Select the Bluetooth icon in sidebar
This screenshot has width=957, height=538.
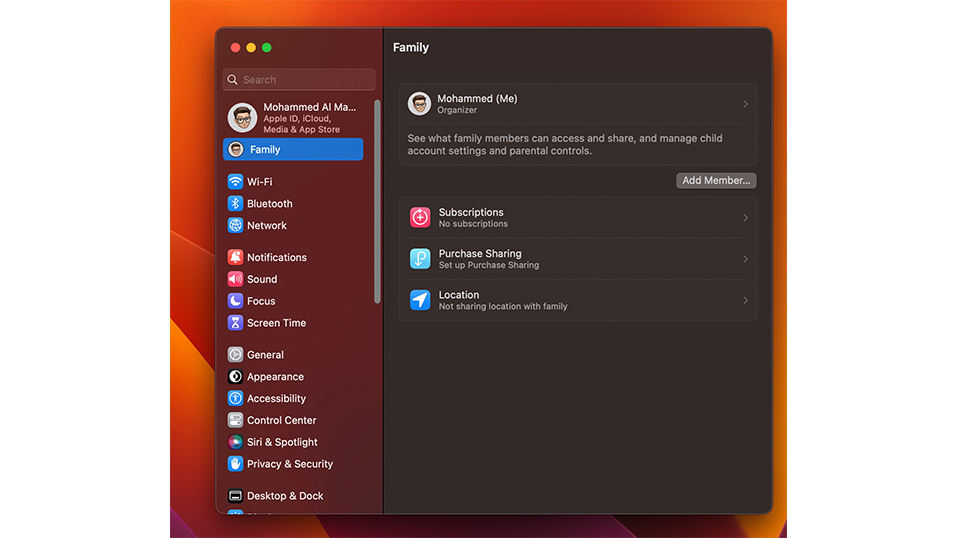pos(235,204)
